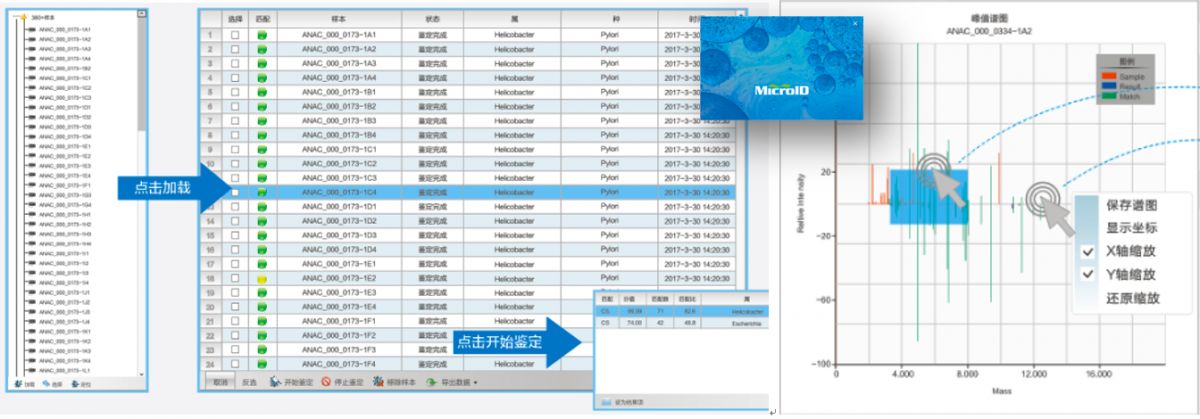Click the 停止鉴定 stop identification icon

point(326,382)
